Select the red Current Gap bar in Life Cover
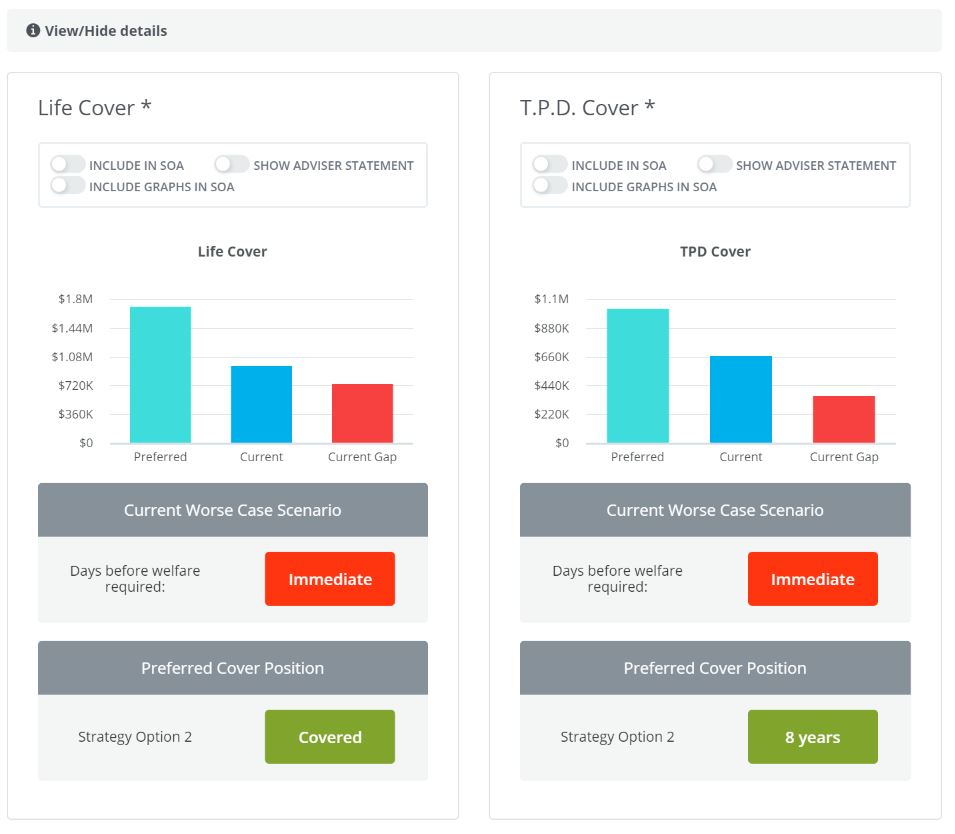Screen dimensions: 955x834 coord(362,414)
